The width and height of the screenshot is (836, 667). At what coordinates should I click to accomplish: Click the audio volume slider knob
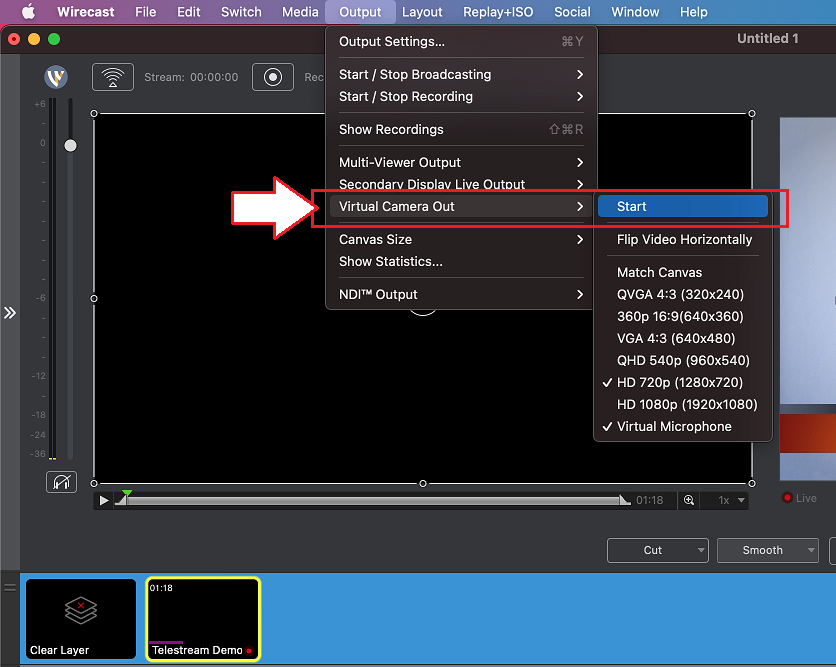(x=70, y=145)
